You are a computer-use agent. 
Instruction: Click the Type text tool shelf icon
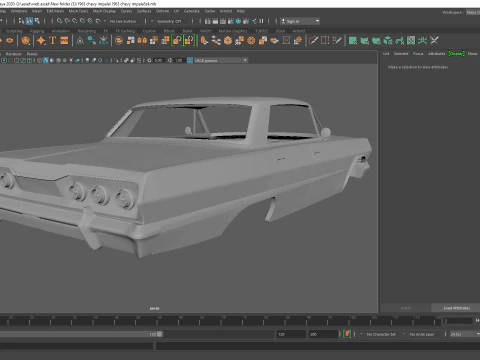point(52,41)
